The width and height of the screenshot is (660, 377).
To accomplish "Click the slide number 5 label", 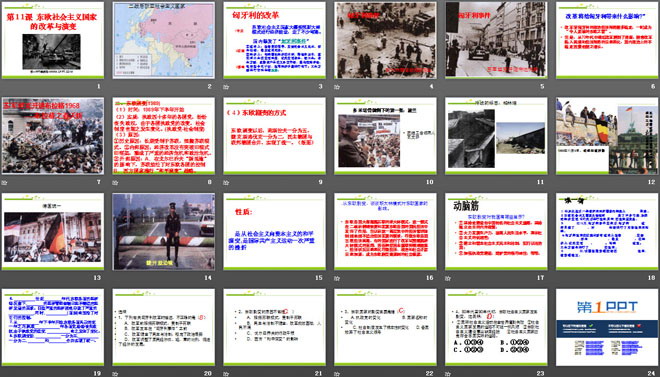I will pyautogui.click(x=542, y=87).
